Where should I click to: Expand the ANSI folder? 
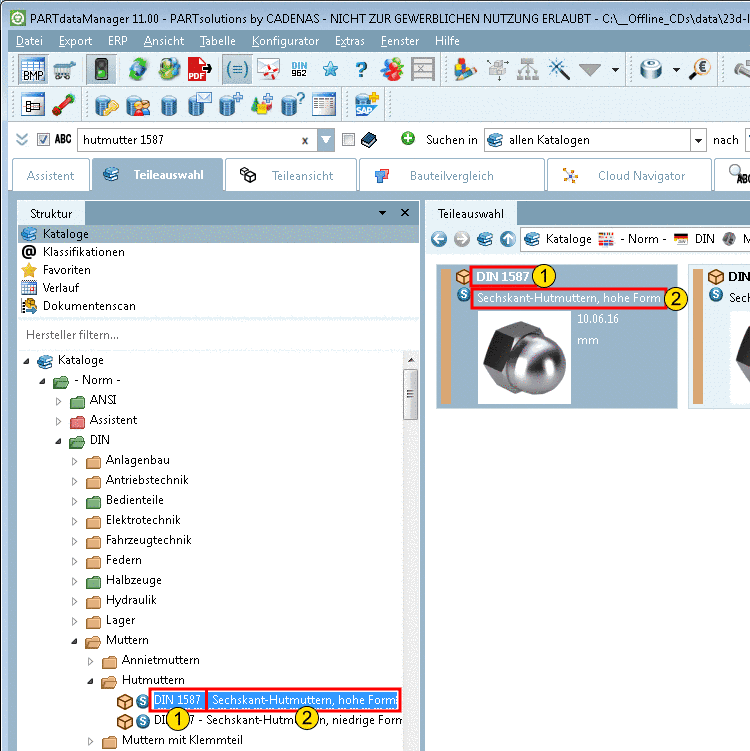pos(58,401)
